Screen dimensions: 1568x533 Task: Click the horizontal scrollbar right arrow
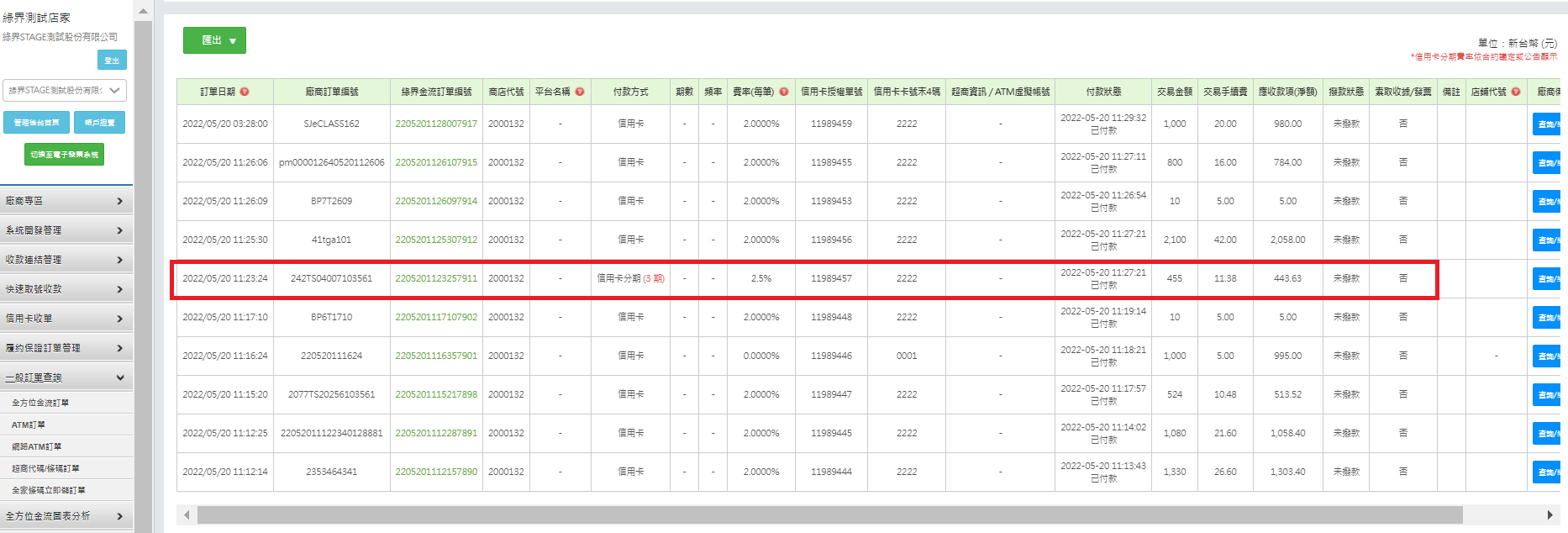click(x=1550, y=515)
